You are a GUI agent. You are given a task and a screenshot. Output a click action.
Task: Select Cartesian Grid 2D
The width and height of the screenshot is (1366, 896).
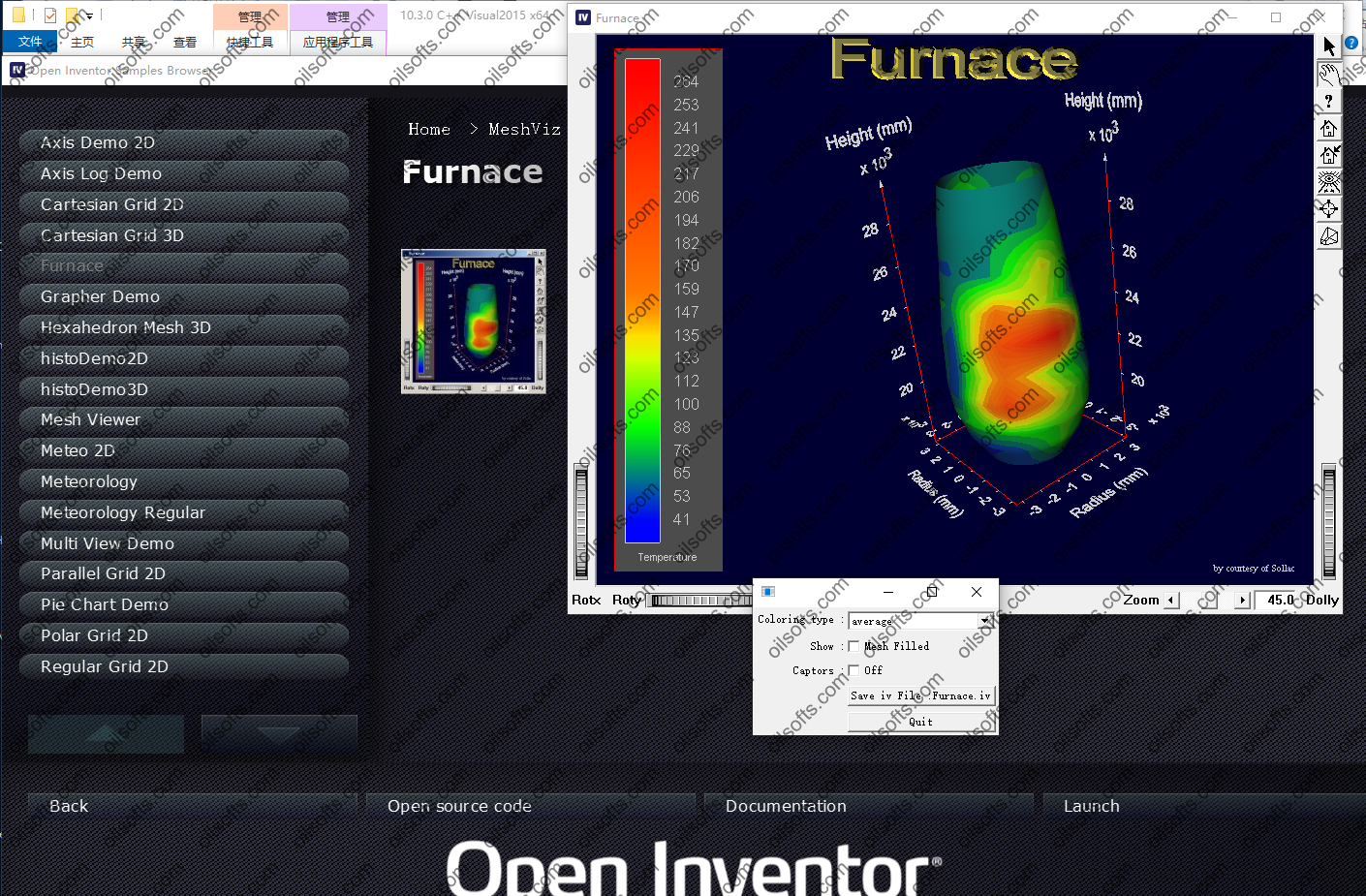(x=184, y=204)
